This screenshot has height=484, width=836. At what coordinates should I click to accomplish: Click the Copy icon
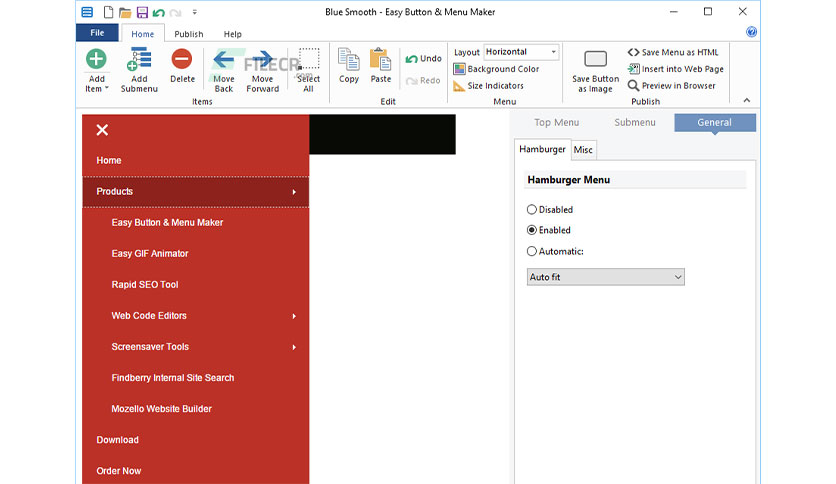click(349, 59)
